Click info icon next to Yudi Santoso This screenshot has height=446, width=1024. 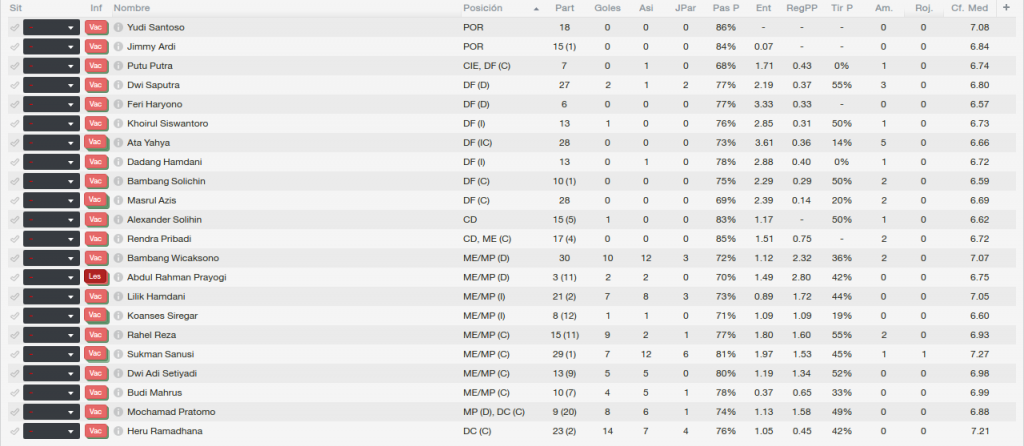coord(118,27)
